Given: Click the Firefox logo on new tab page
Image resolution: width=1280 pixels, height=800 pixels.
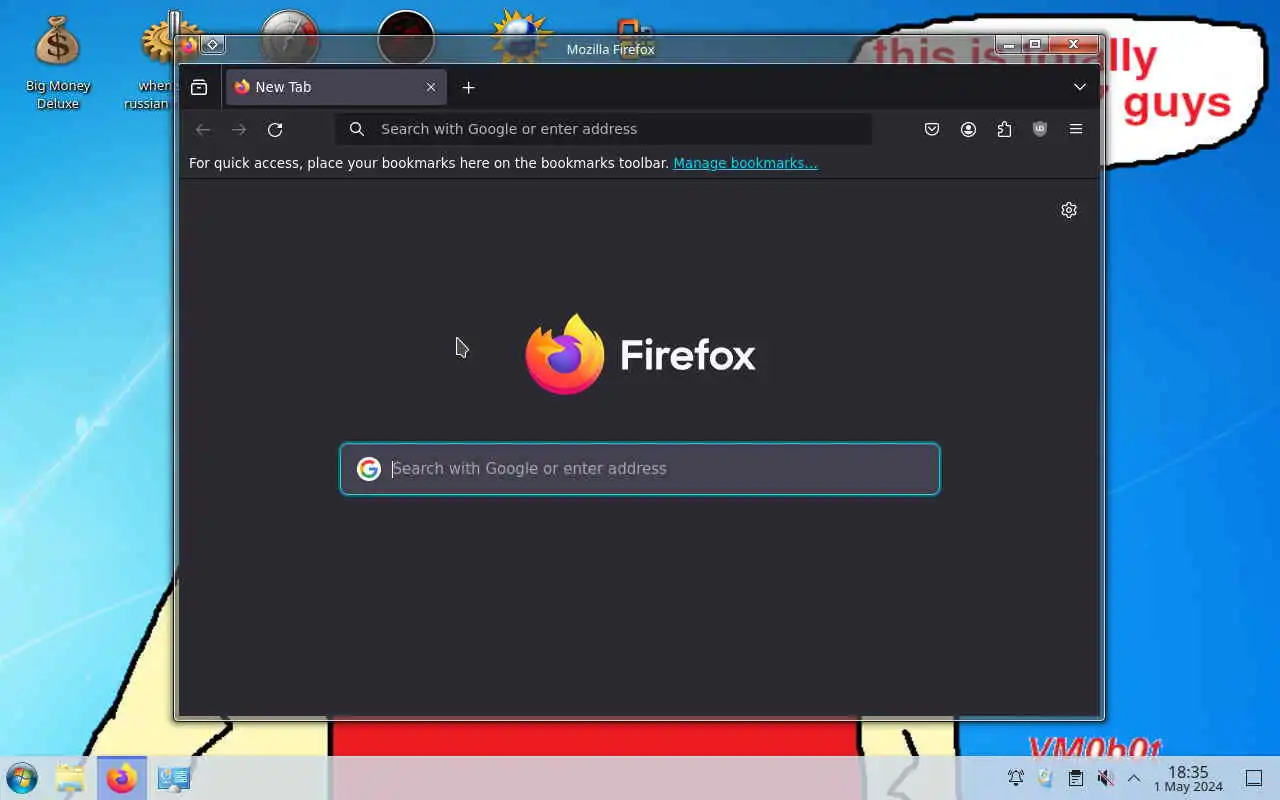Looking at the screenshot, I should (640, 354).
